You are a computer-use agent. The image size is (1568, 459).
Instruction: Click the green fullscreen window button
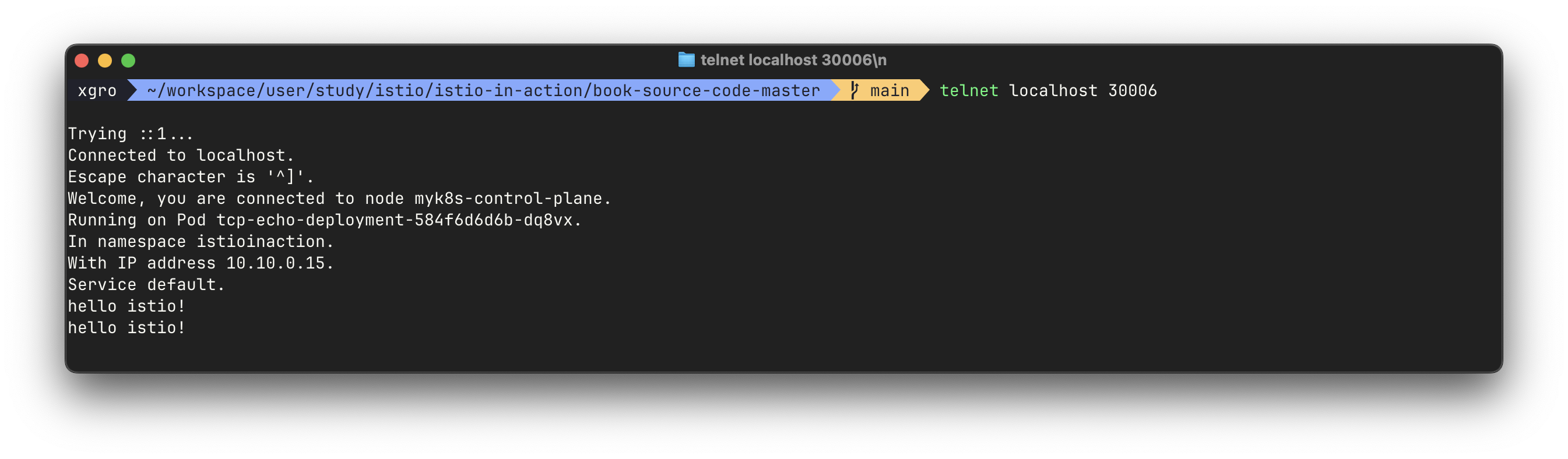128,60
